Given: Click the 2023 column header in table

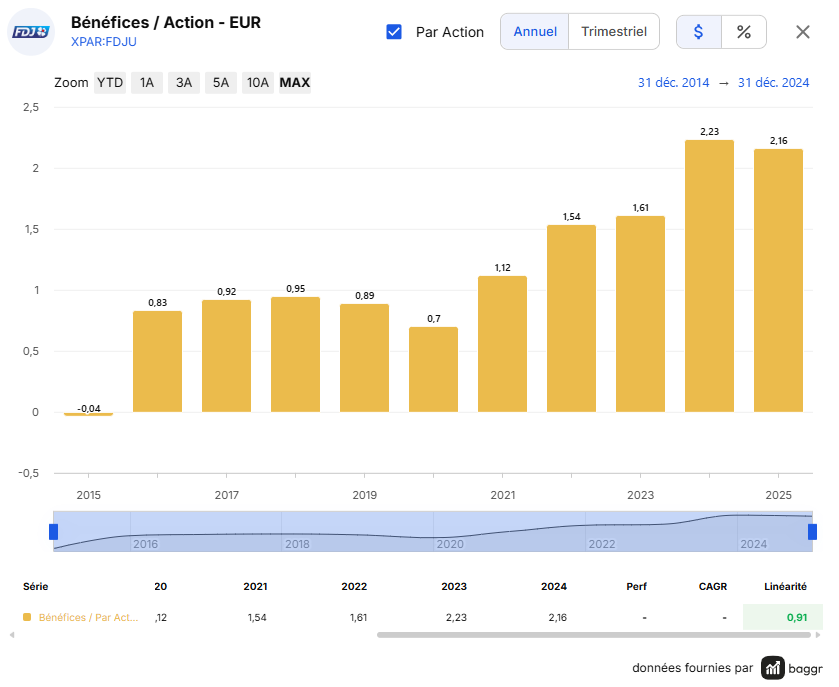Looking at the screenshot, I should pos(454,586).
